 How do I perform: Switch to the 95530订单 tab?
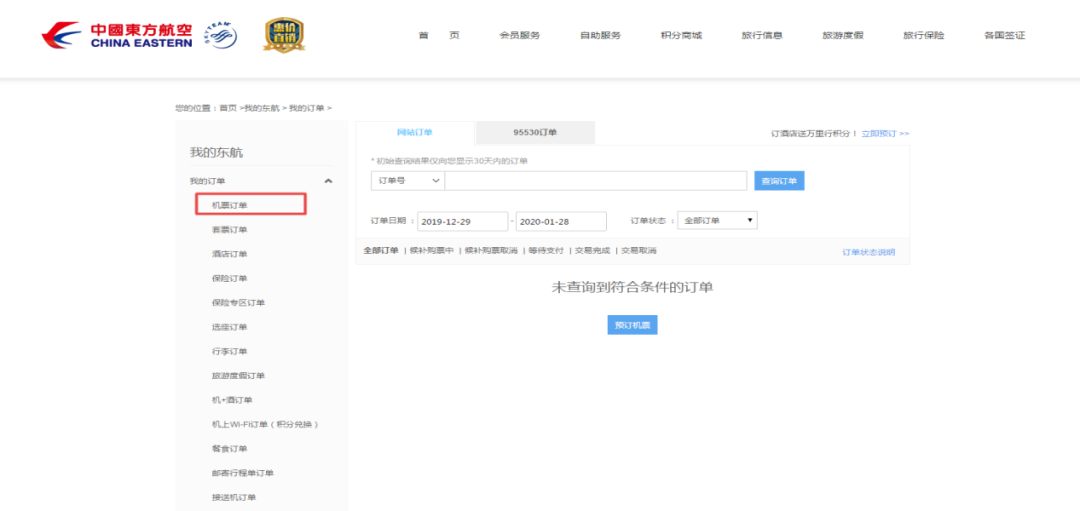[535, 132]
